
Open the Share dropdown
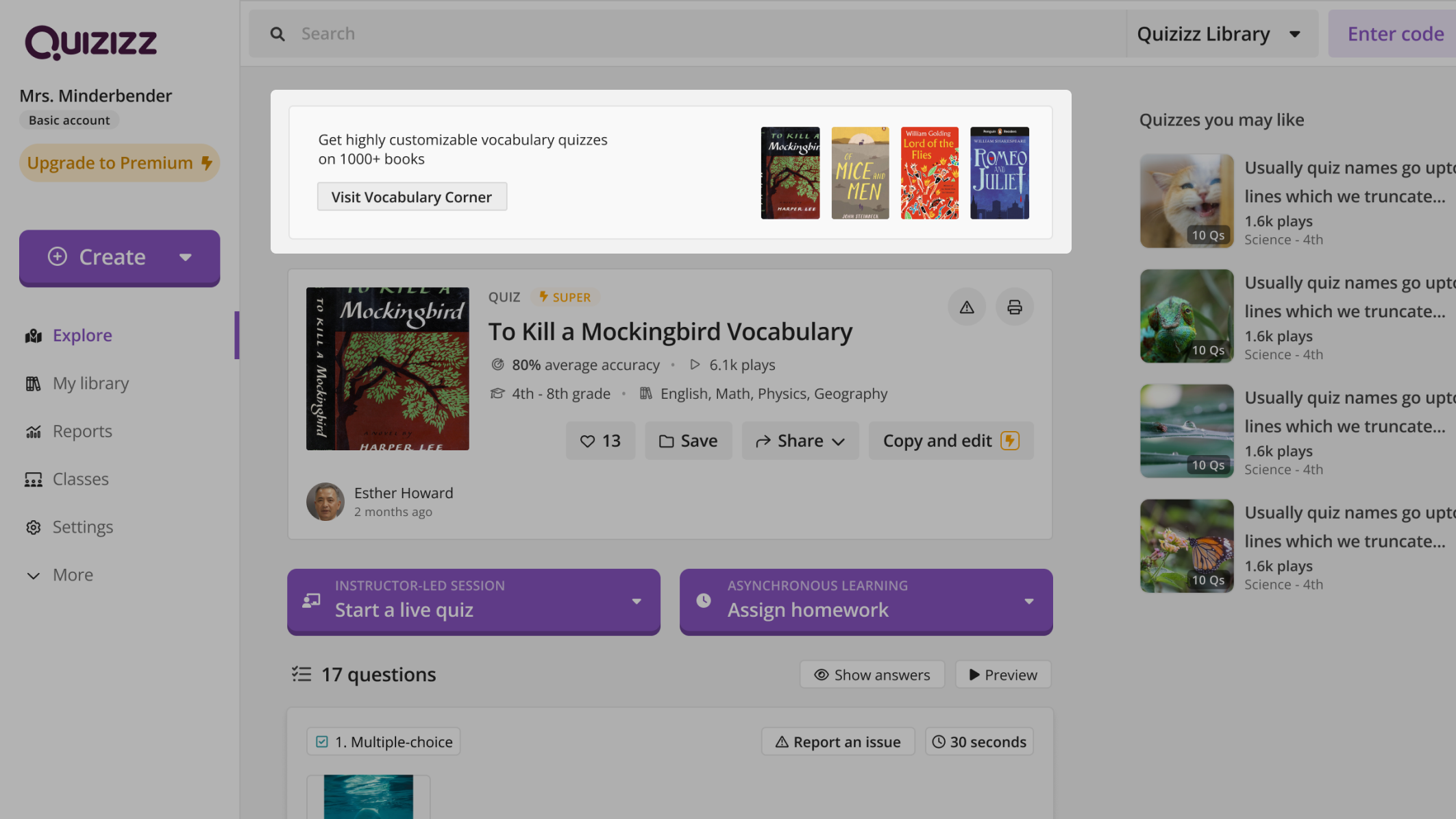coord(800,441)
